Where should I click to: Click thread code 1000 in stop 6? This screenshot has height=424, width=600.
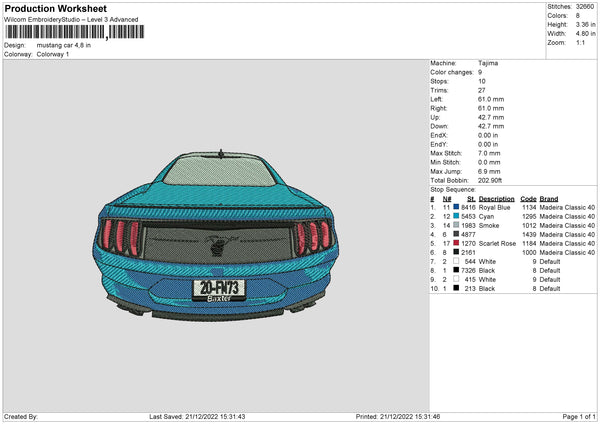[529, 253]
